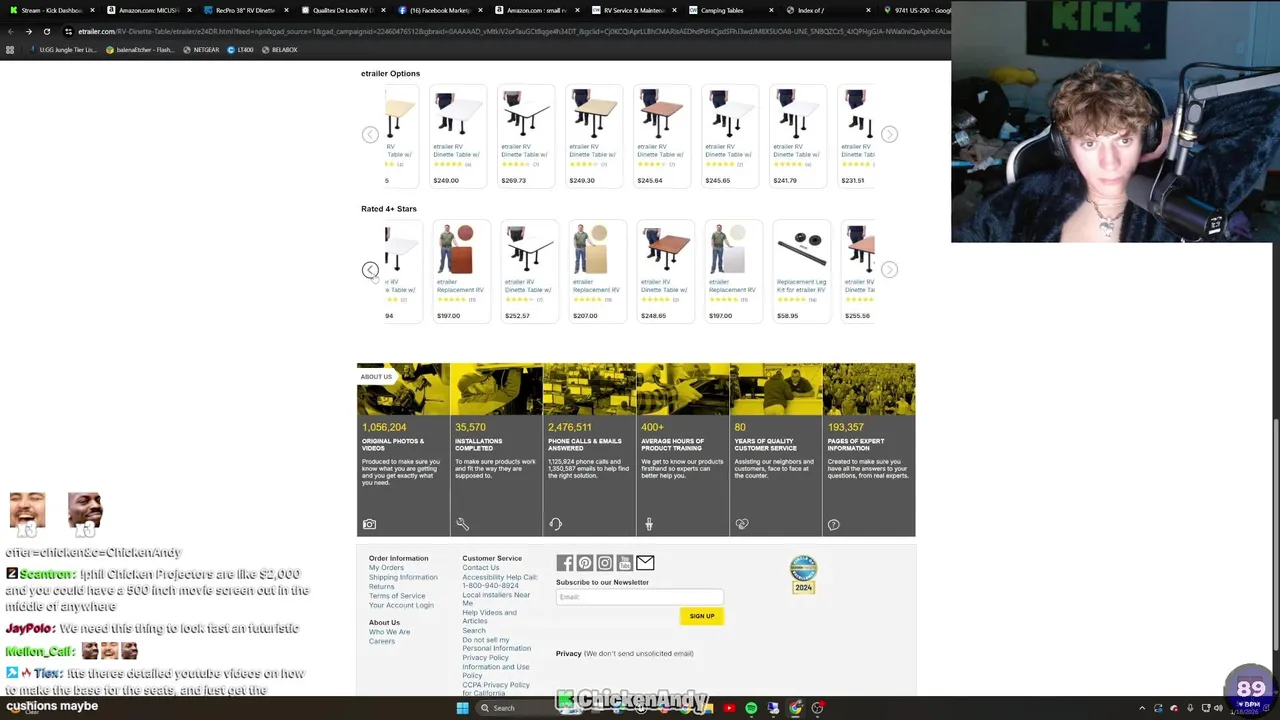Viewport: 1280px width, 720px height.
Task: Previous arrow of Rated 4+ Stars carousel
Action: (370, 270)
